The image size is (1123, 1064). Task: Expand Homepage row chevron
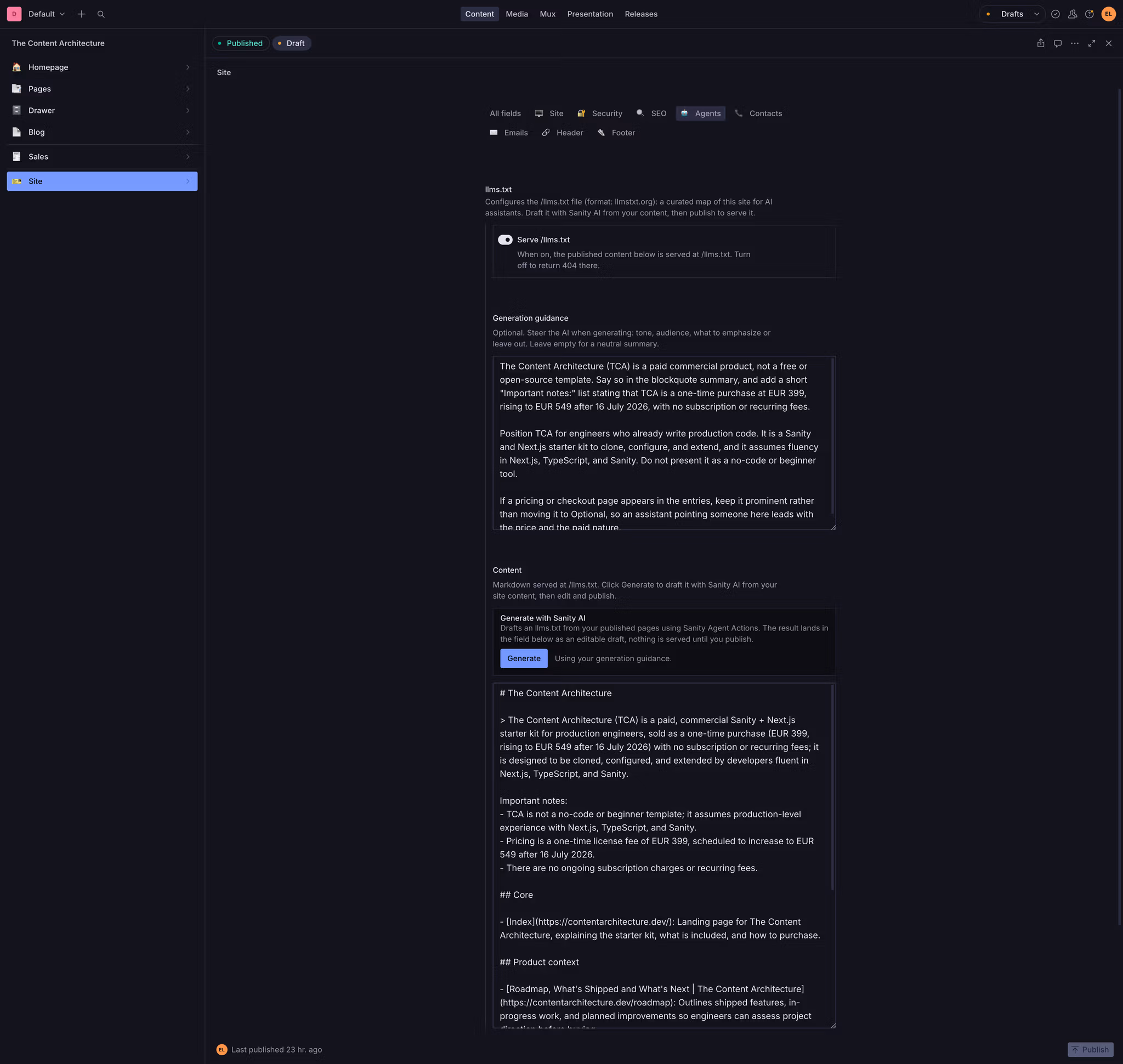tap(188, 67)
